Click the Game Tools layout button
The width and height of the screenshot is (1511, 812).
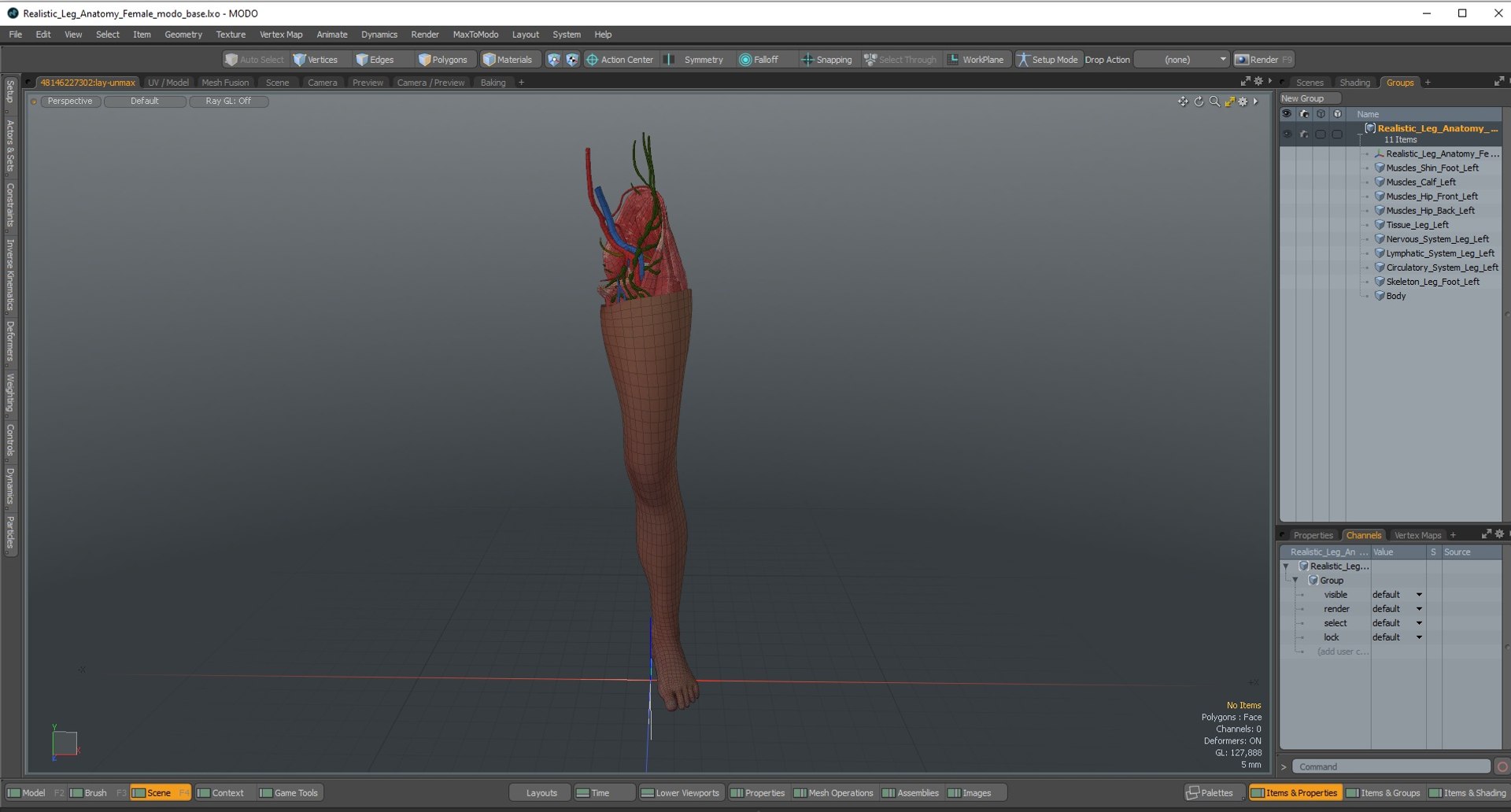click(289, 792)
